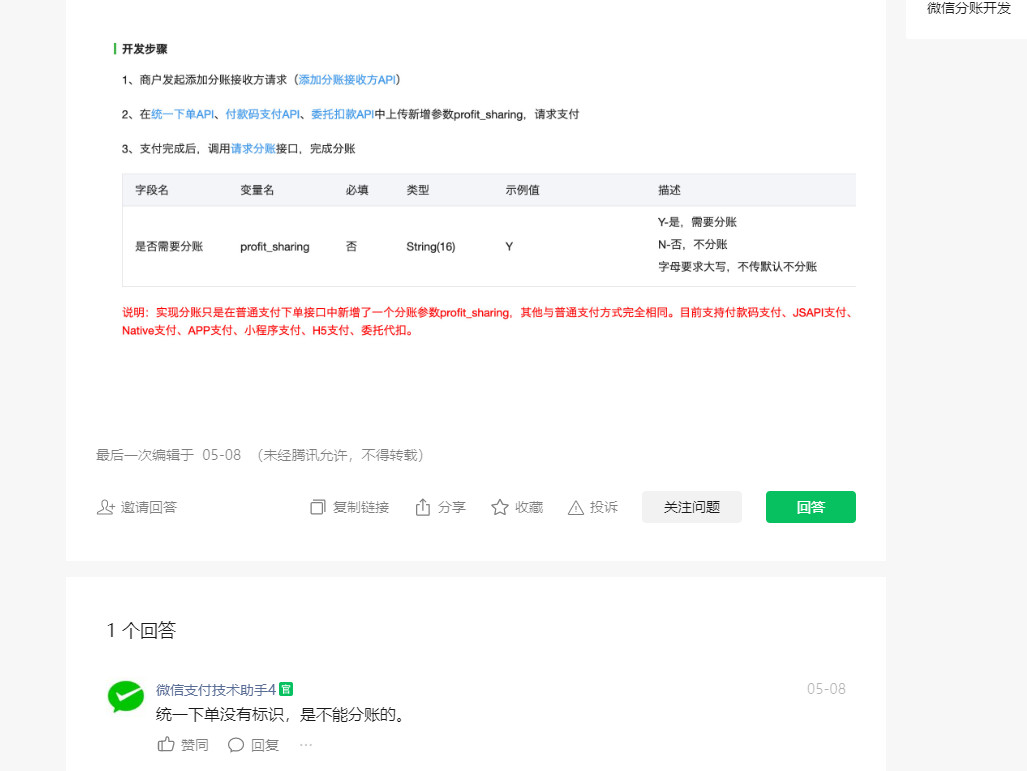Viewport: 1027px width, 771px height.
Task: Click the green 回答 button
Action: point(810,507)
